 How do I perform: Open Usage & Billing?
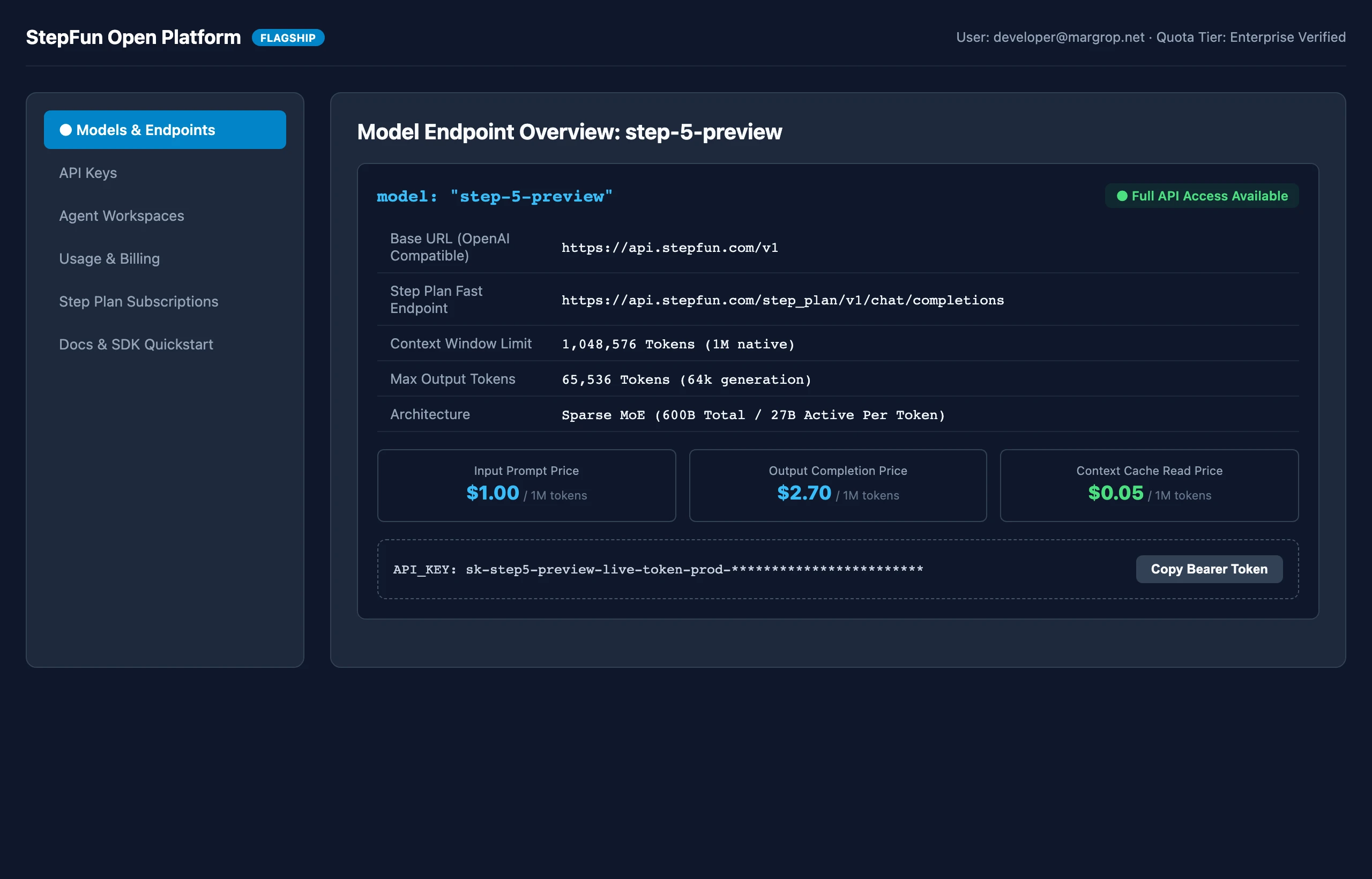tap(109, 258)
